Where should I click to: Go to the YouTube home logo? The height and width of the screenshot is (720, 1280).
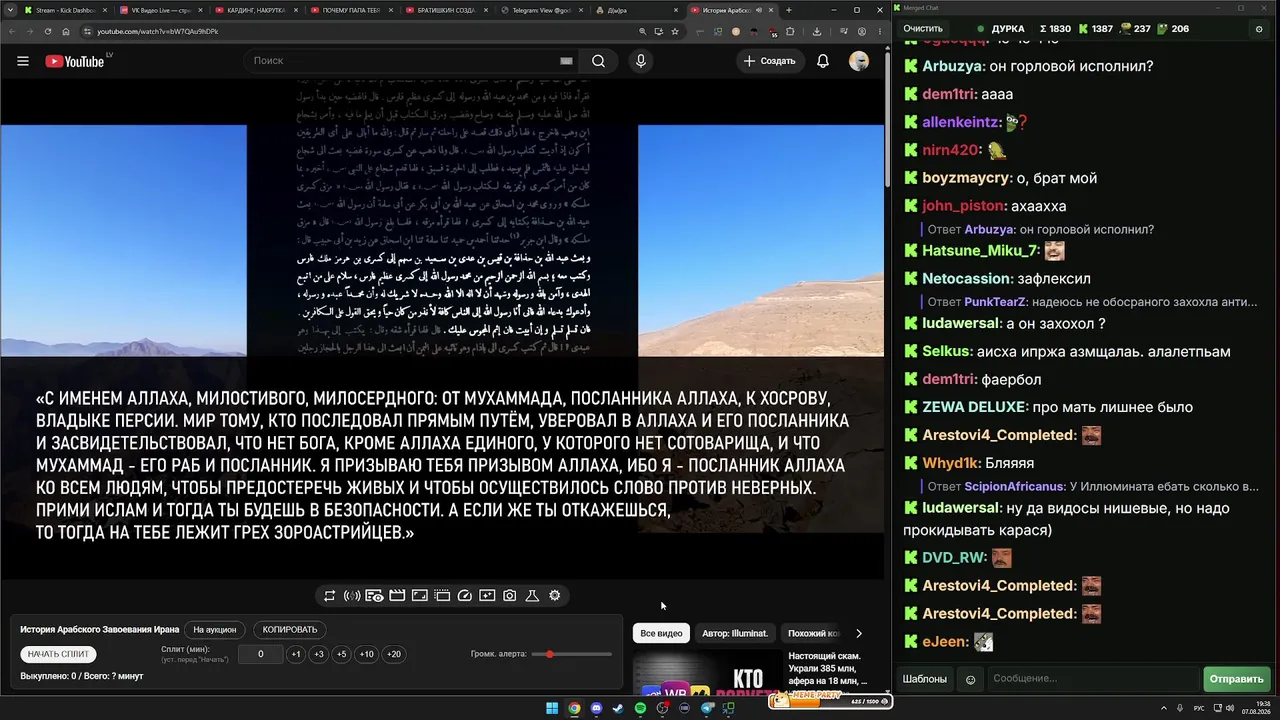click(x=75, y=61)
